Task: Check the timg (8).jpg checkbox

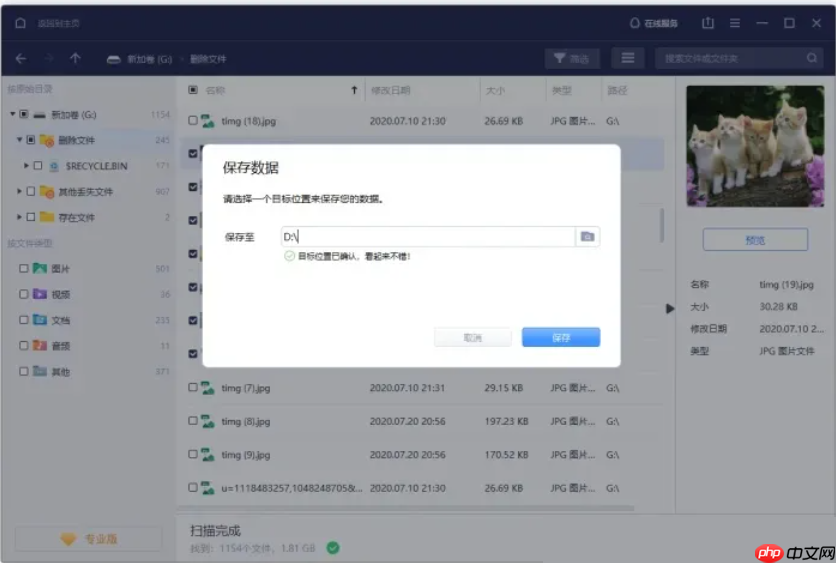Action: coord(192,421)
